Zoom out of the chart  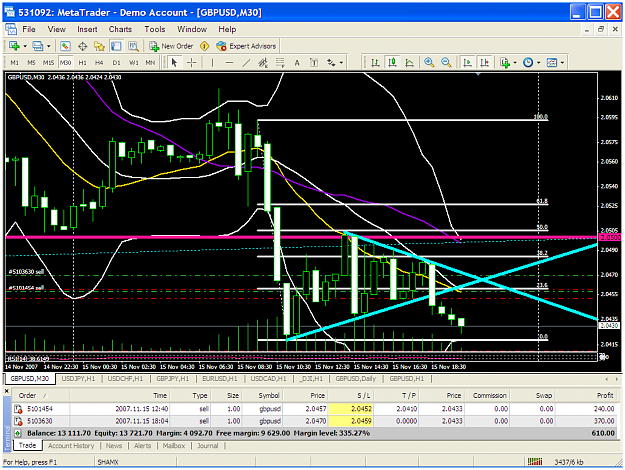point(446,63)
